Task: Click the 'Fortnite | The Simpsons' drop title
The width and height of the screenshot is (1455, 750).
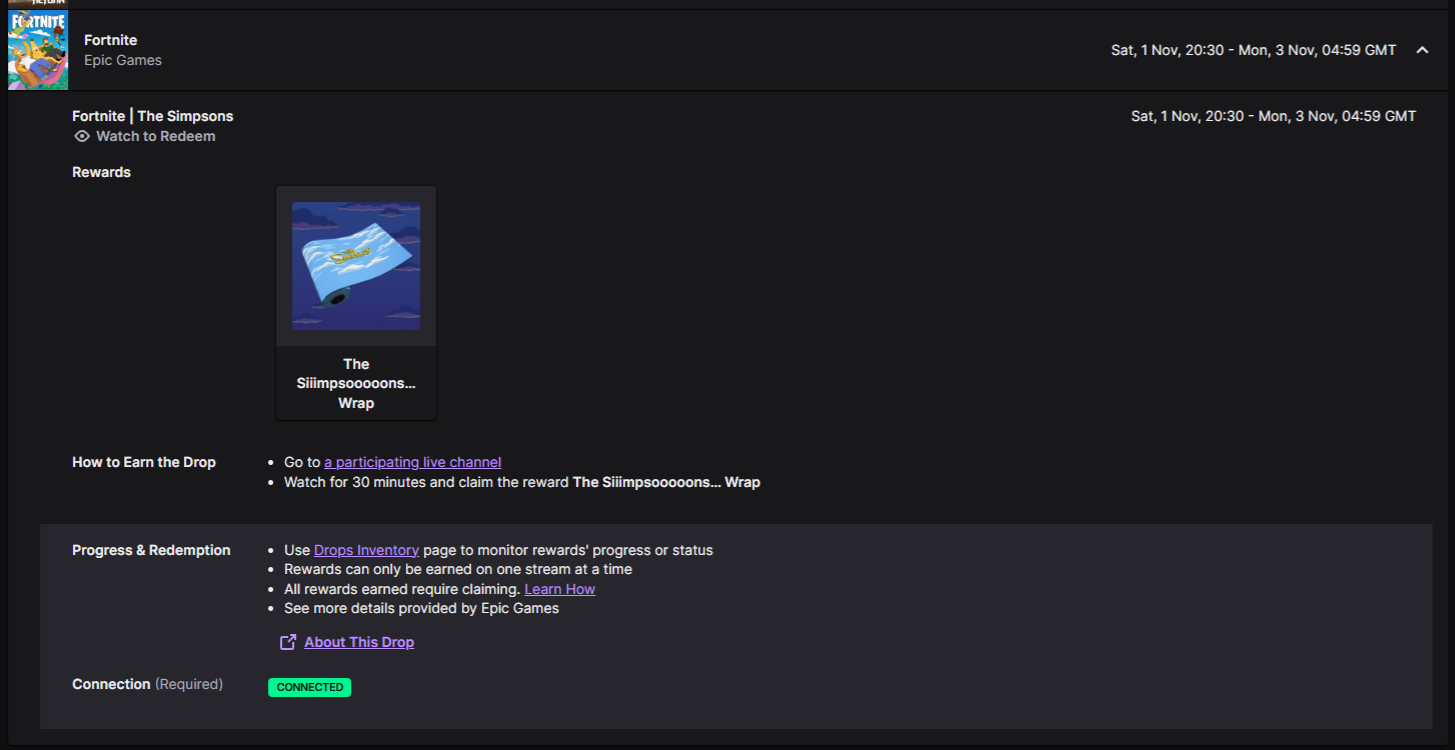Action: [153, 116]
